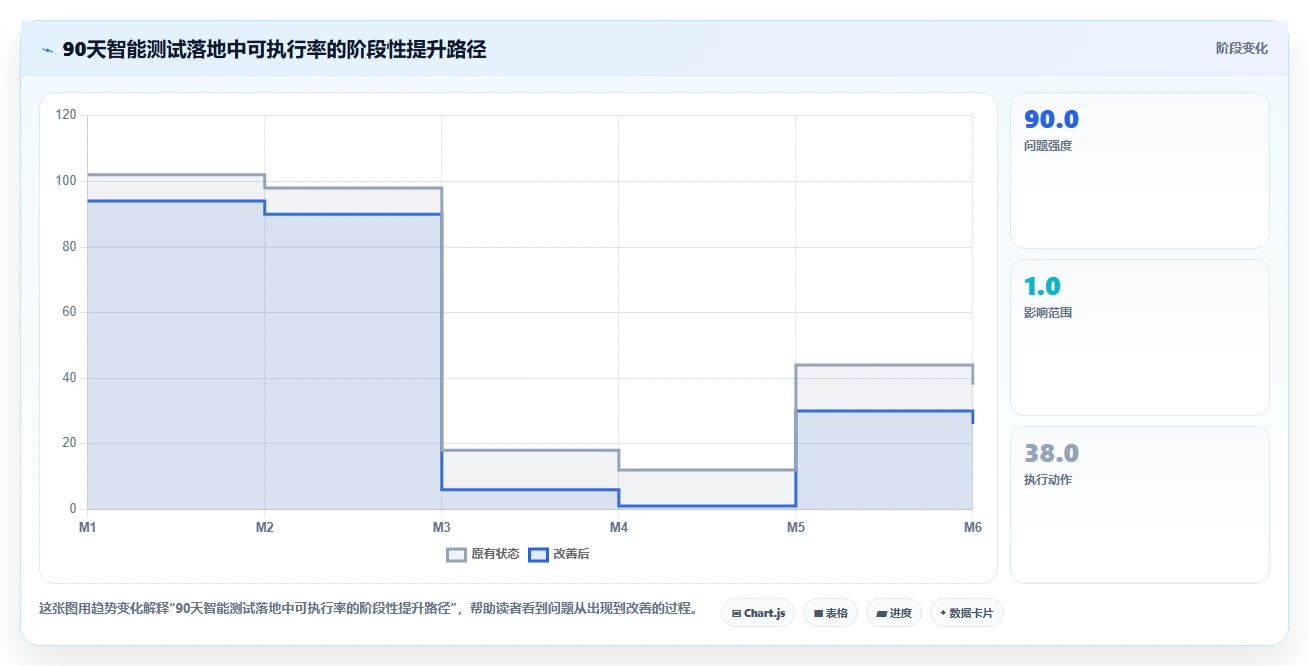Click the chart title 90天智能测试落地中可执行率的阶段性提升路径
This screenshot has height=666, width=1309.
click(274, 49)
